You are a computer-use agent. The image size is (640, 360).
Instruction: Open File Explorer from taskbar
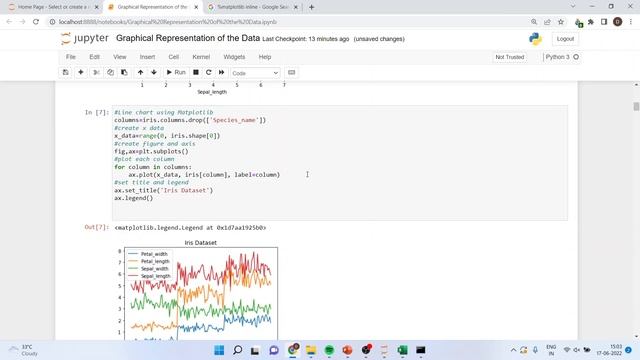click(x=311, y=350)
